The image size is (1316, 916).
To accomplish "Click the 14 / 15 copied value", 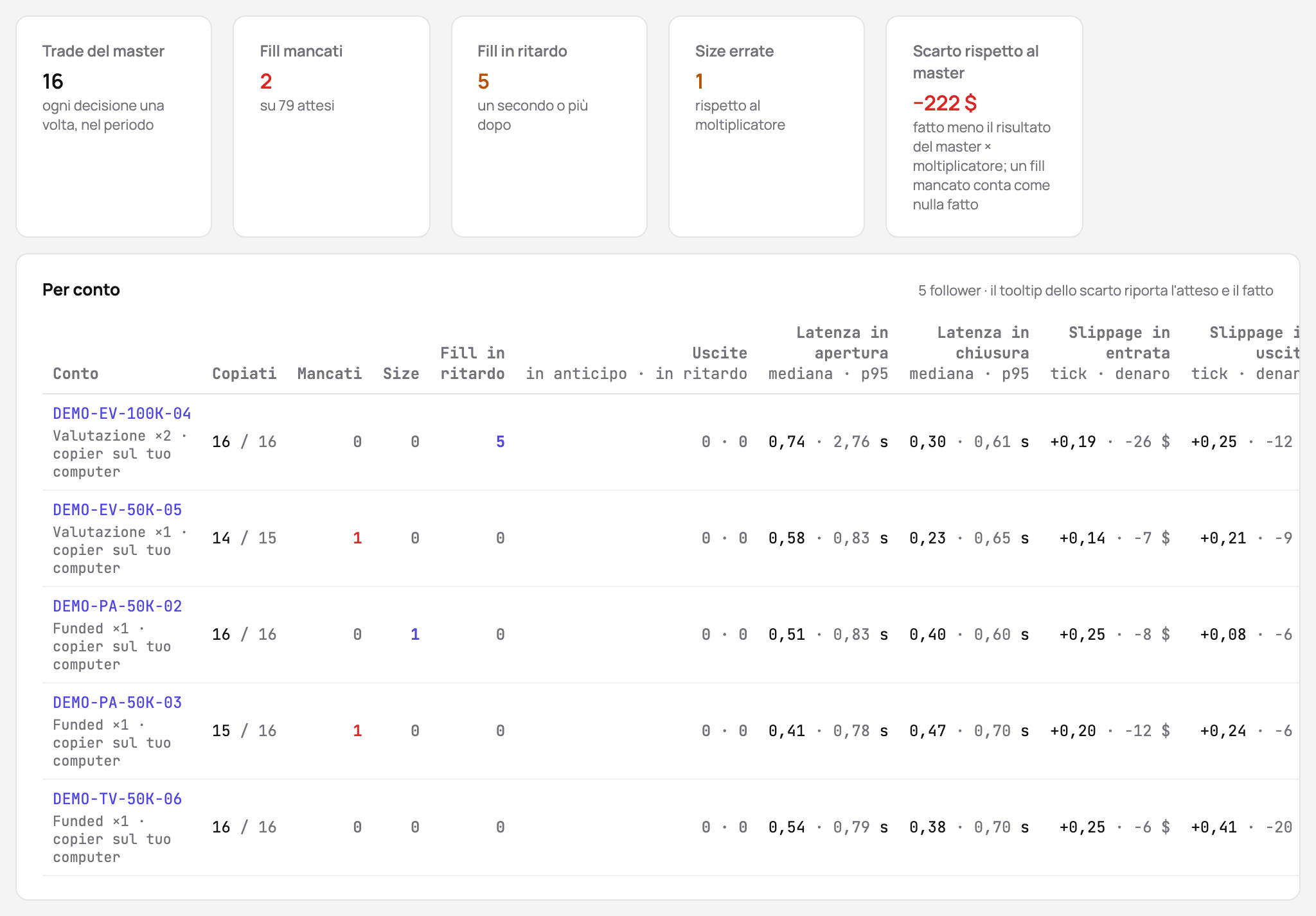I will [x=244, y=538].
